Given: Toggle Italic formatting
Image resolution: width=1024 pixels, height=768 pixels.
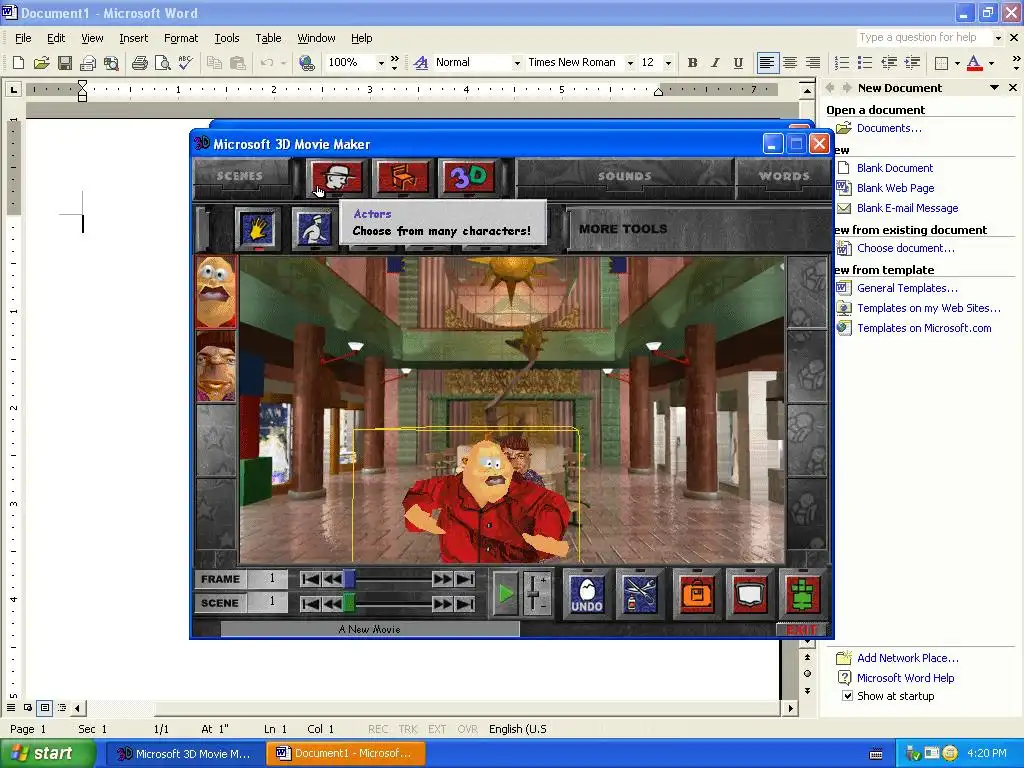Looking at the screenshot, I should click(715, 63).
